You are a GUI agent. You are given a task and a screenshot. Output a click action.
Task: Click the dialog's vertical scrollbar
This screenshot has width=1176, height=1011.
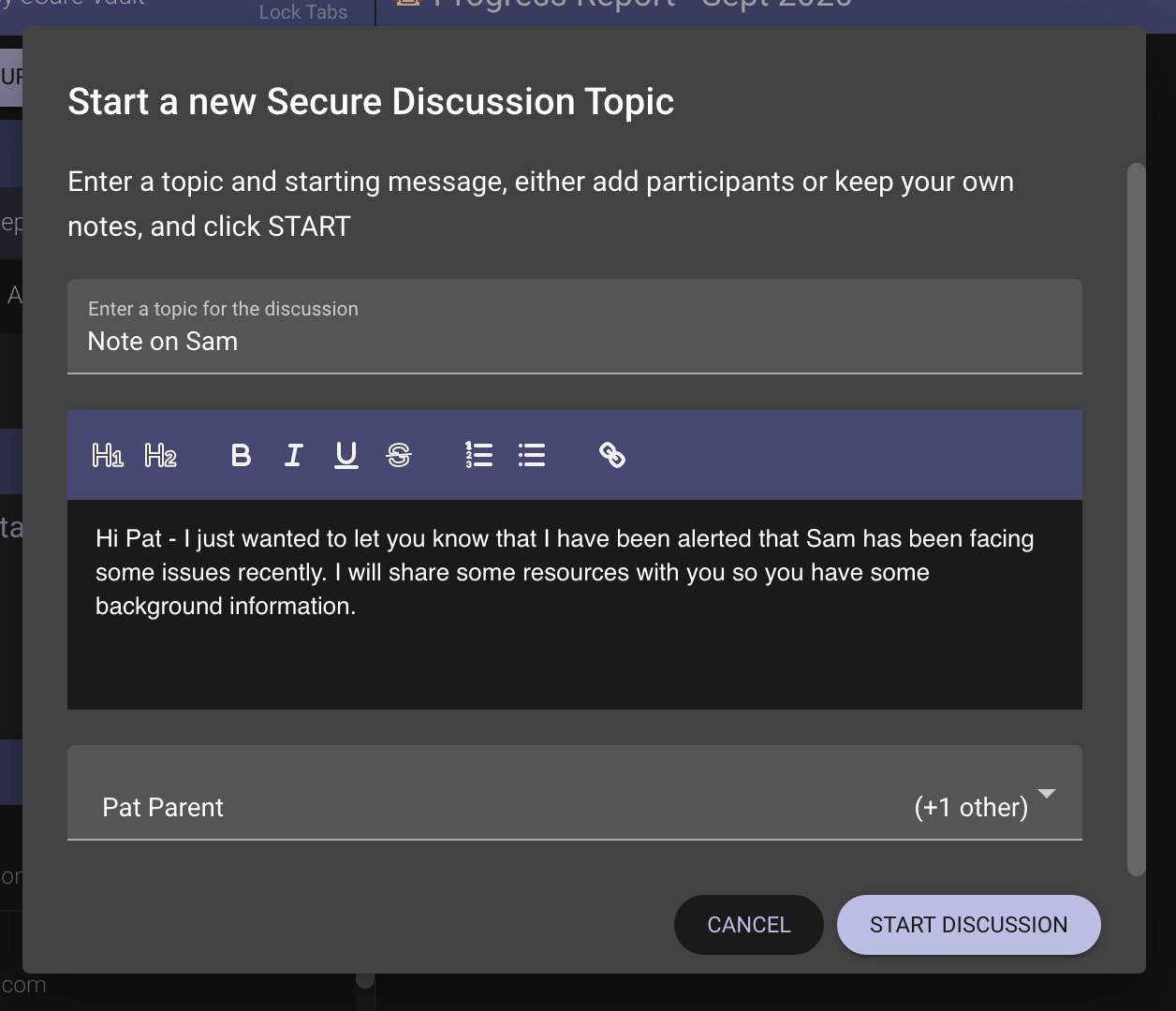(1136, 520)
